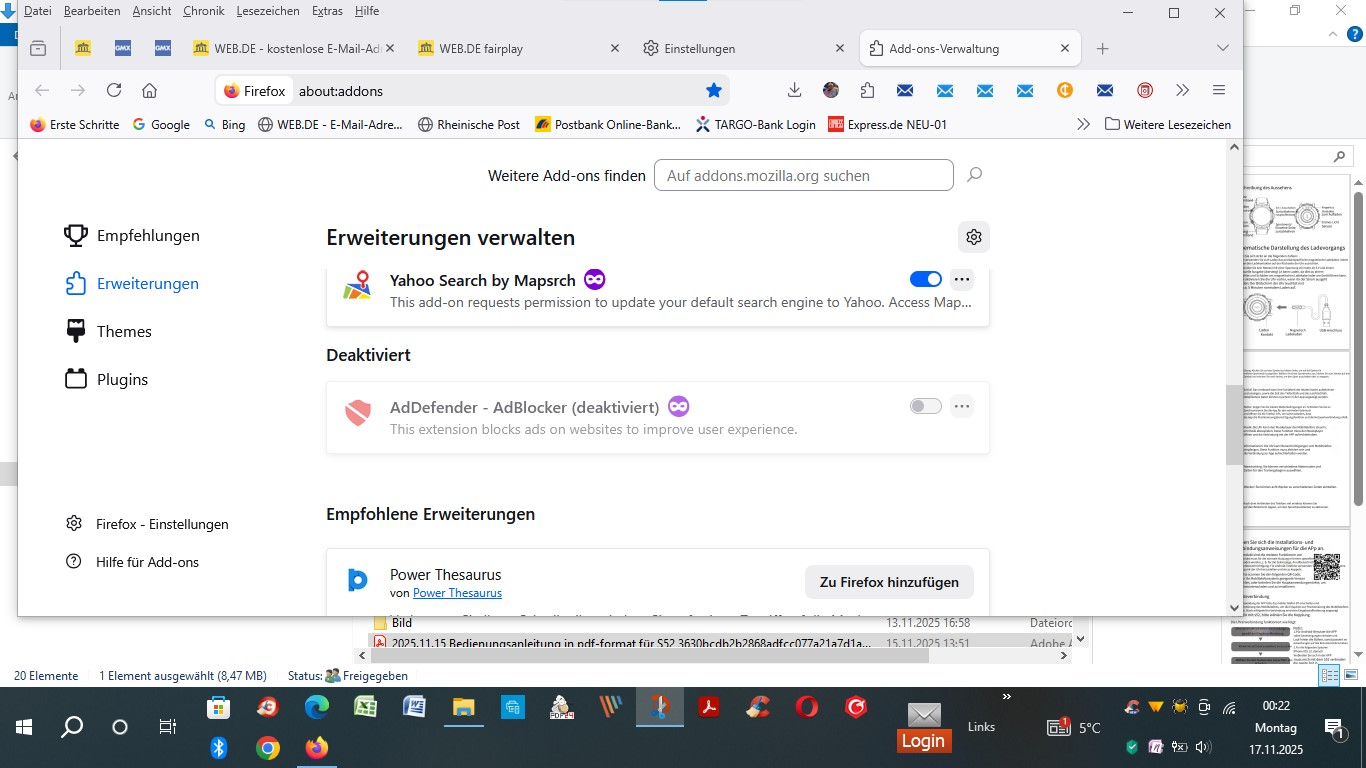
Task: Click the search magnifier next to add-ons search
Action: [975, 175]
